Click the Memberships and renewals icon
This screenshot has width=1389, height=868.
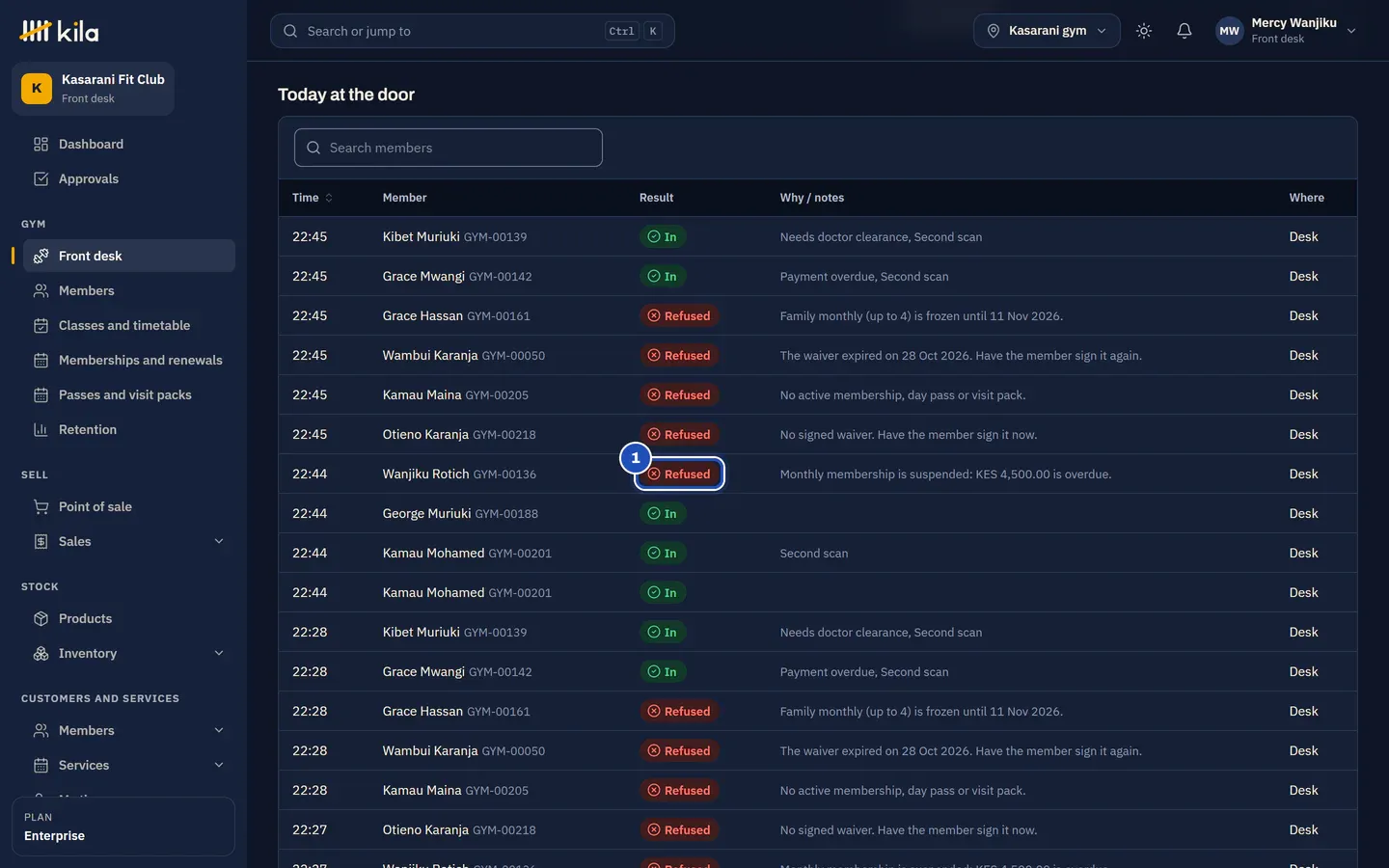pyautogui.click(x=41, y=361)
